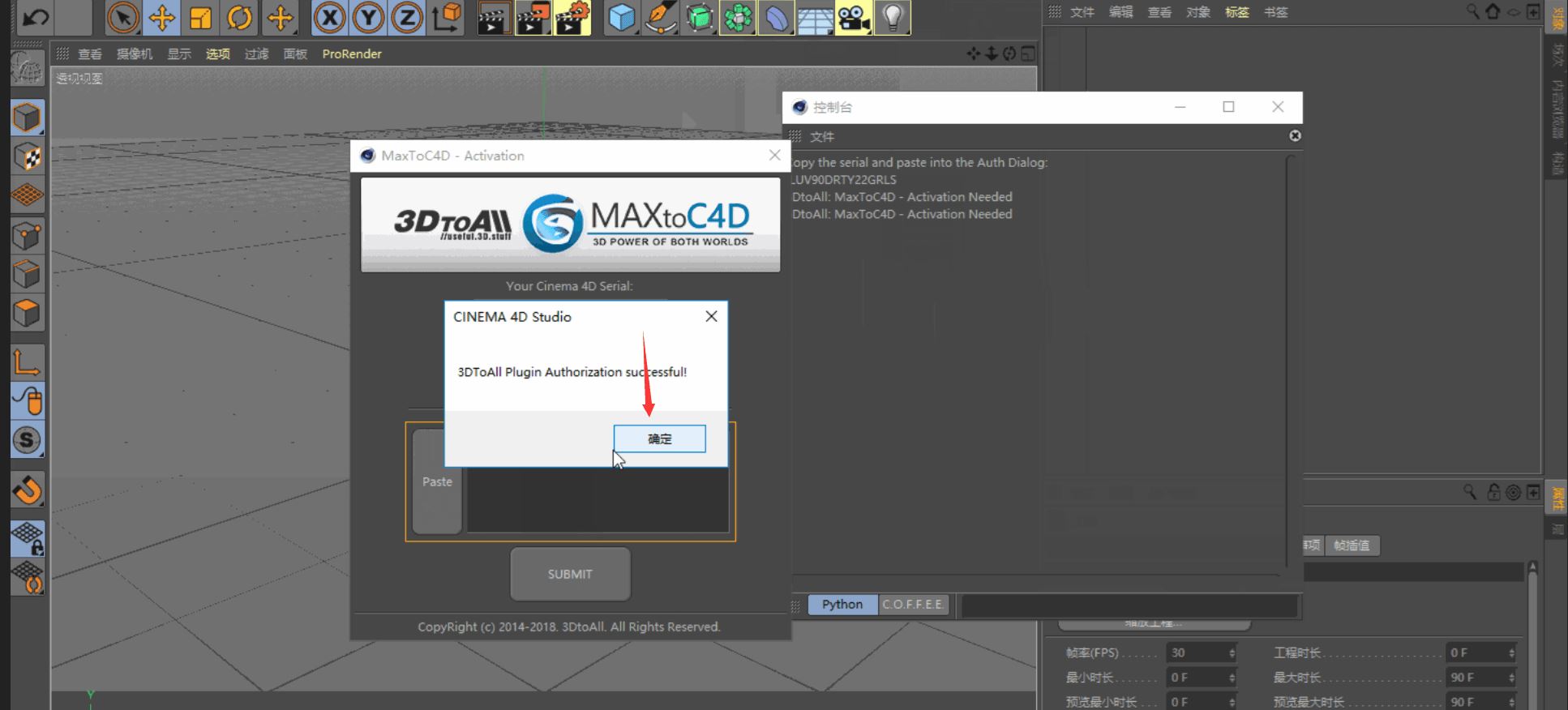Toggle the viewport layout maximize icon
1568x710 pixels.
(x=1028, y=53)
